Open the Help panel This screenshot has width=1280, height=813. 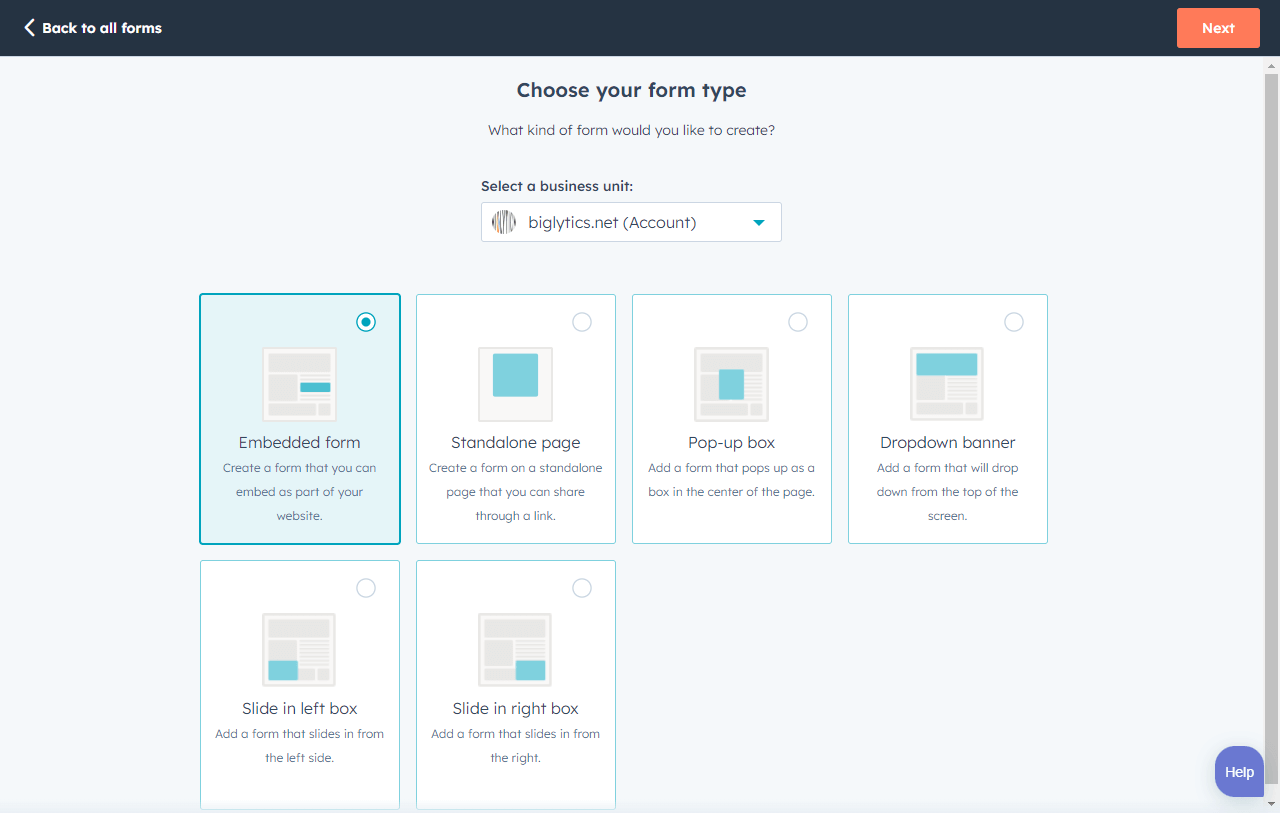point(1239,771)
